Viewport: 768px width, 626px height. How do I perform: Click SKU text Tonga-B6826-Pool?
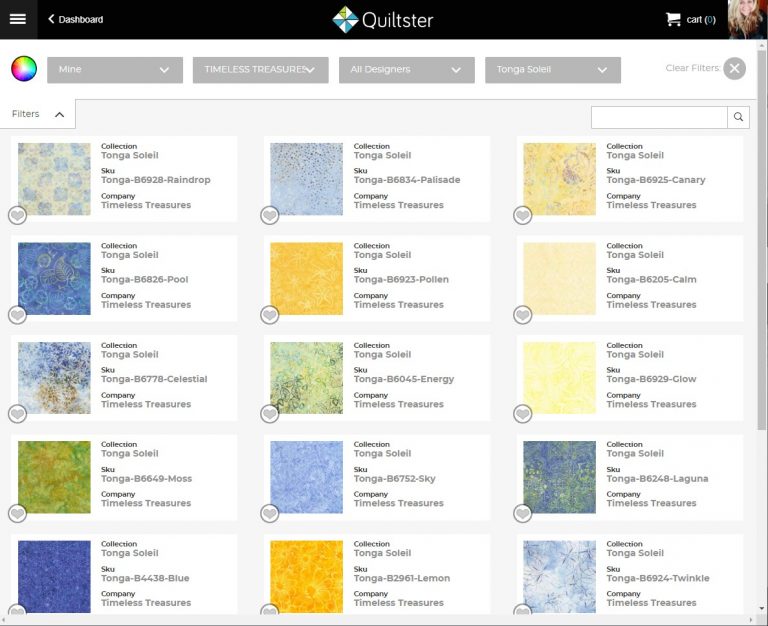click(x=144, y=279)
